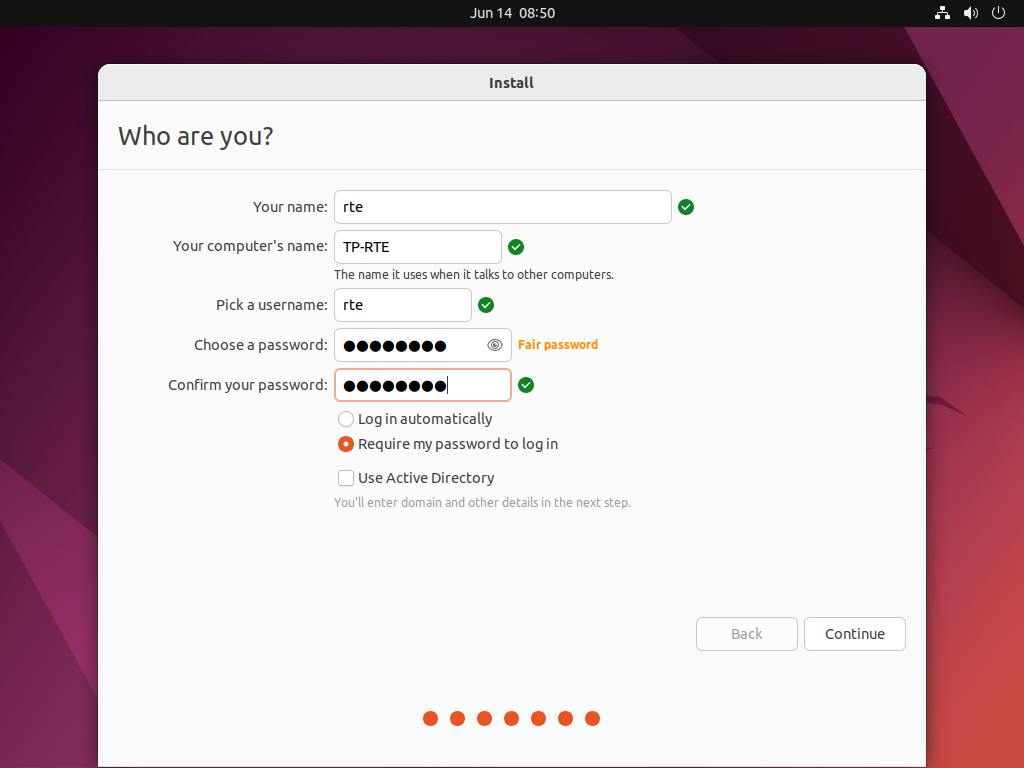Click the Back button
Image resolution: width=1024 pixels, height=768 pixels.
747,634
